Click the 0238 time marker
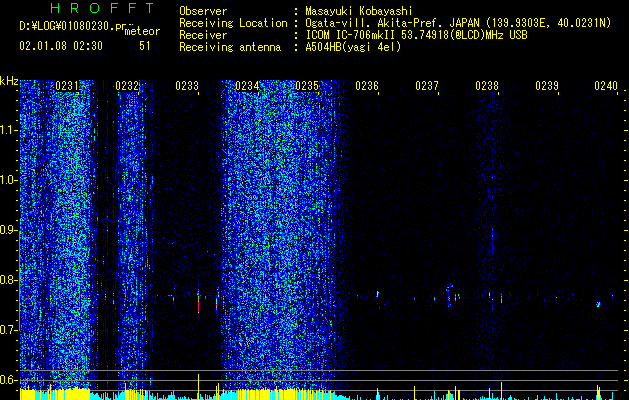The image size is (629, 400). (487, 86)
